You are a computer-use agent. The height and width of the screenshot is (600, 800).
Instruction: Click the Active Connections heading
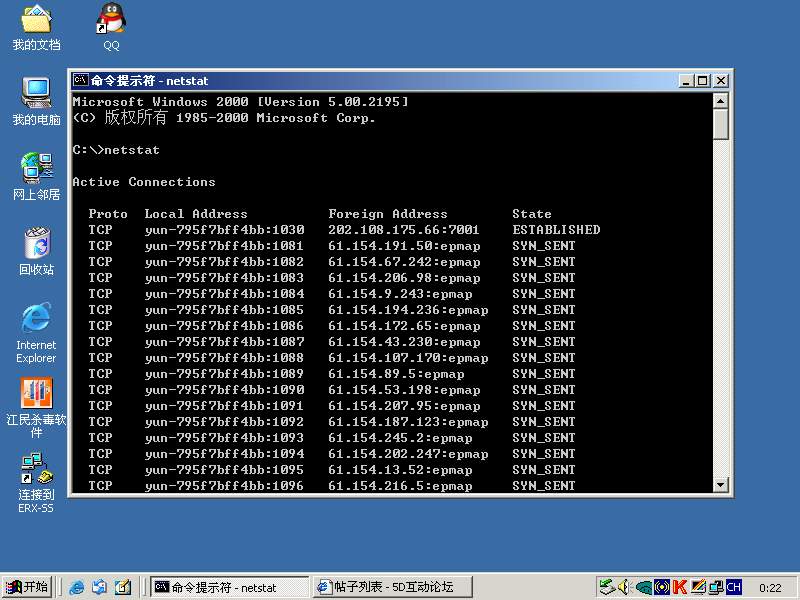pos(144,182)
